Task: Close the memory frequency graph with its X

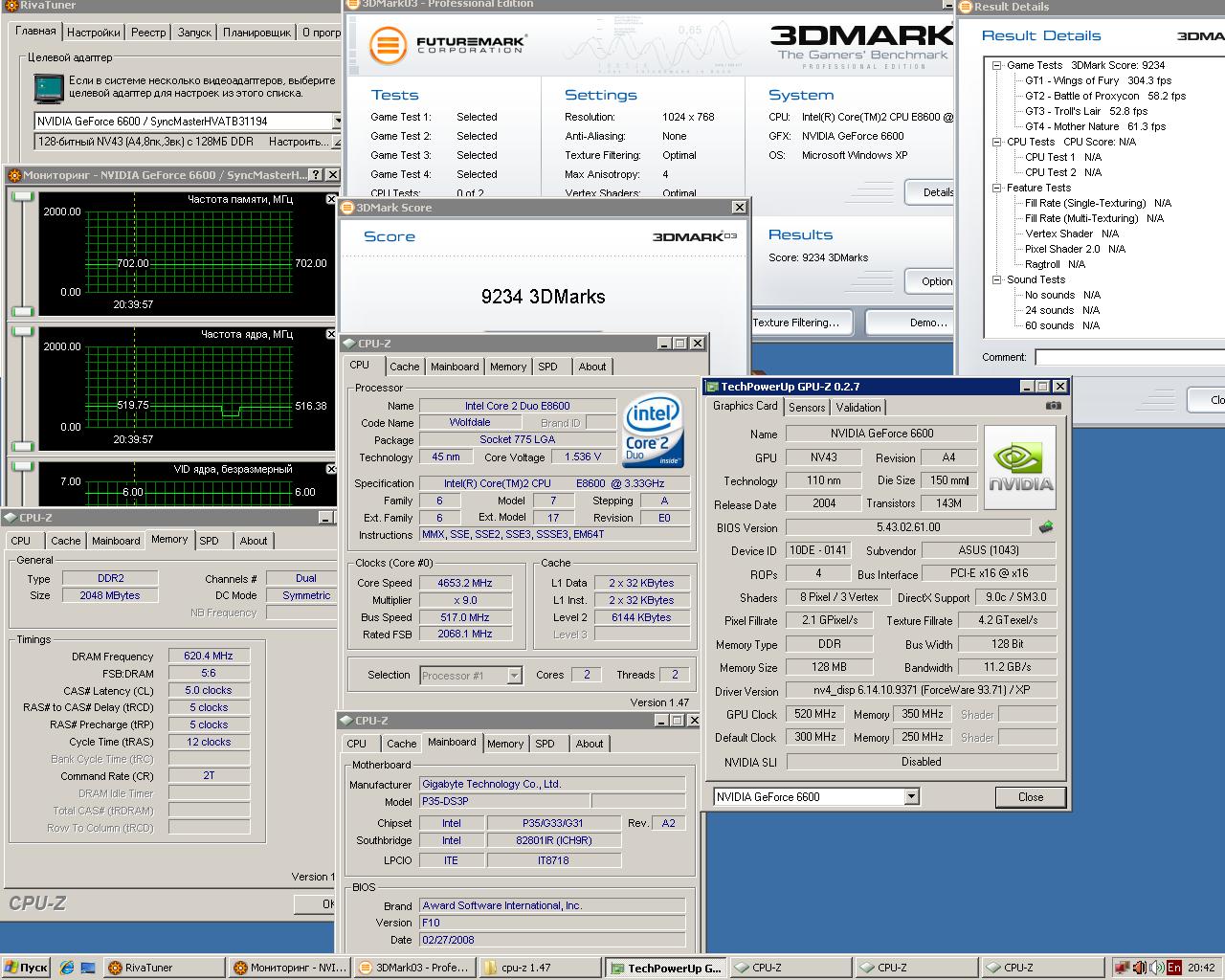Action: [331, 199]
